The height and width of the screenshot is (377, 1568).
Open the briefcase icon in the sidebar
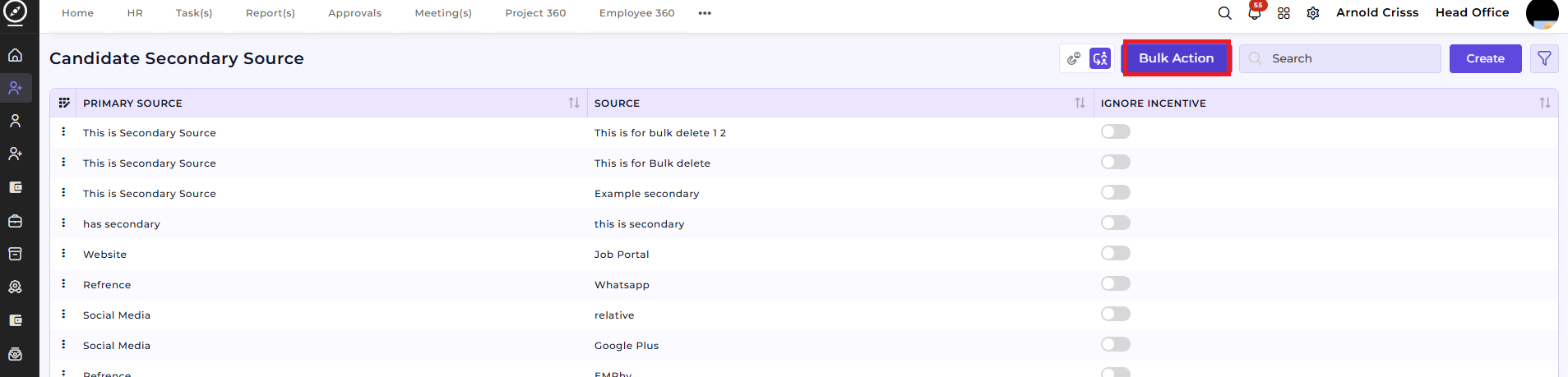(x=15, y=221)
